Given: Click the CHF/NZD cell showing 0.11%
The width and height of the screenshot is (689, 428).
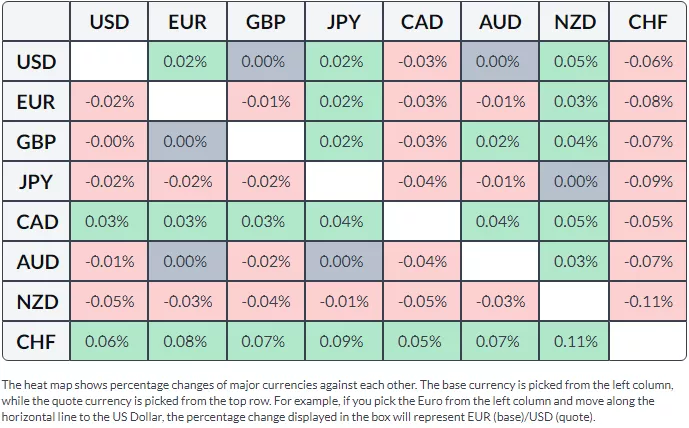Looking at the screenshot, I should point(574,341).
